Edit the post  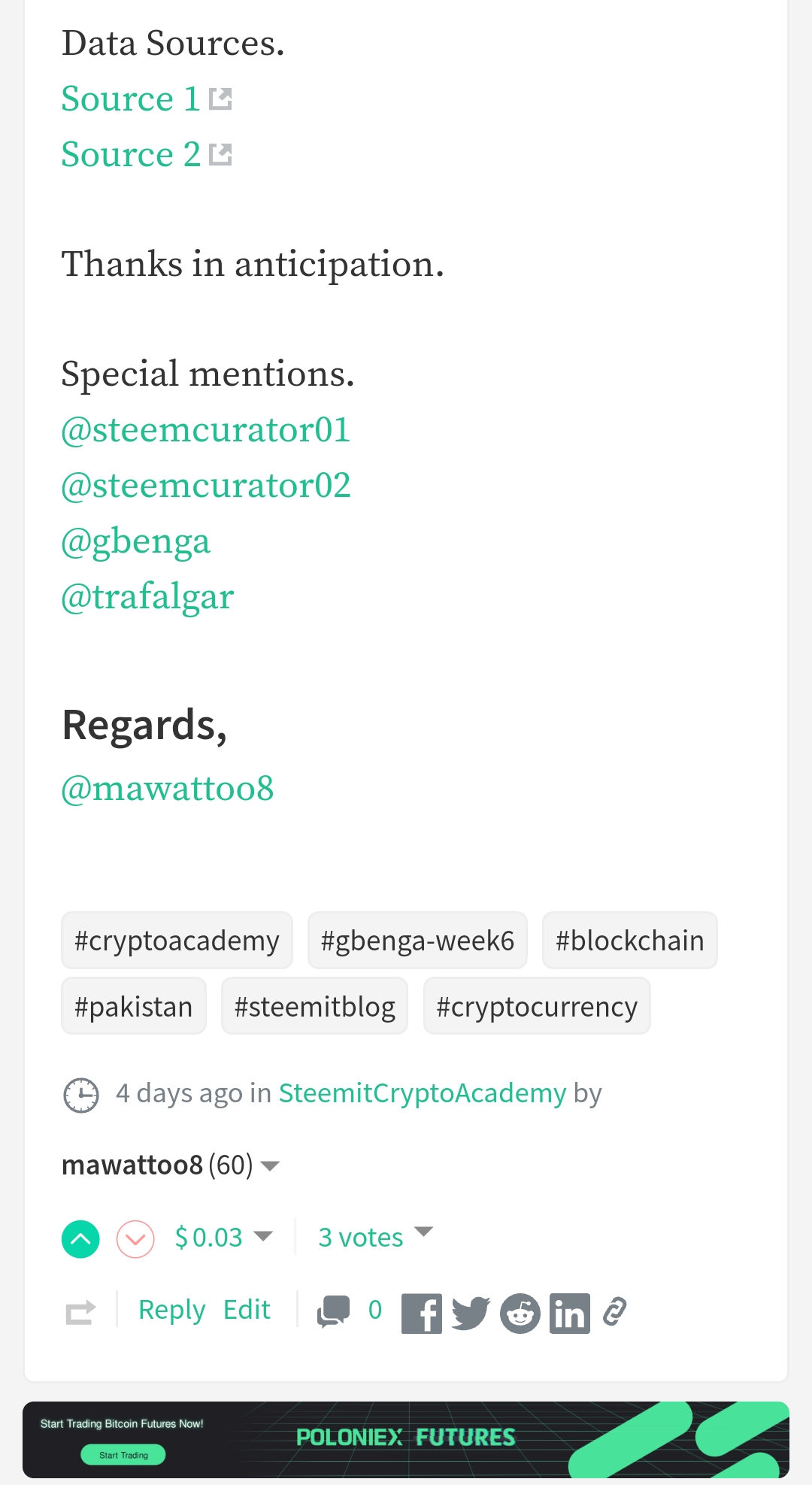coord(247,1310)
